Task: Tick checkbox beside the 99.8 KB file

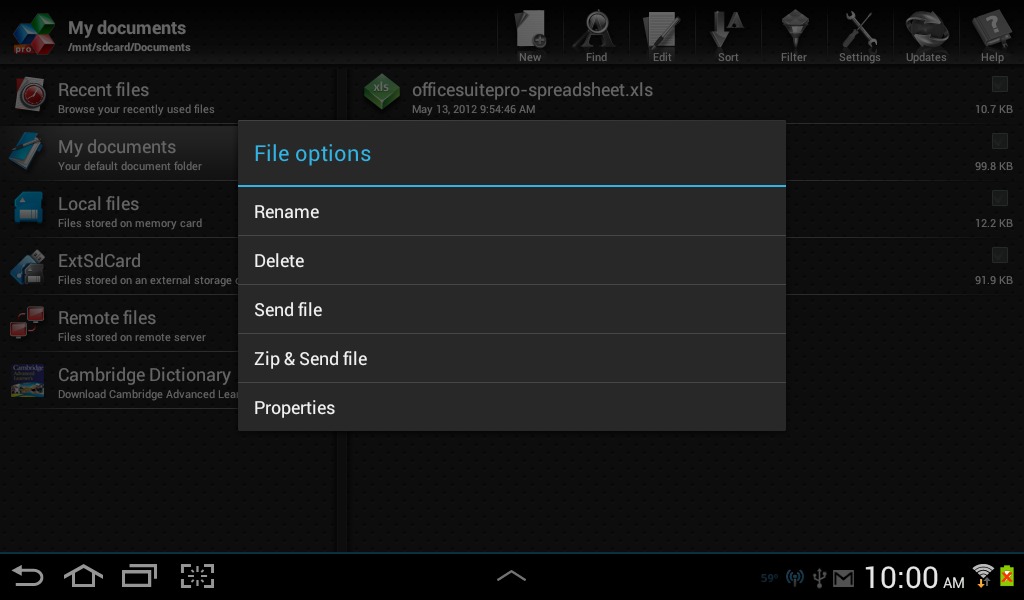Action: click(x=999, y=141)
